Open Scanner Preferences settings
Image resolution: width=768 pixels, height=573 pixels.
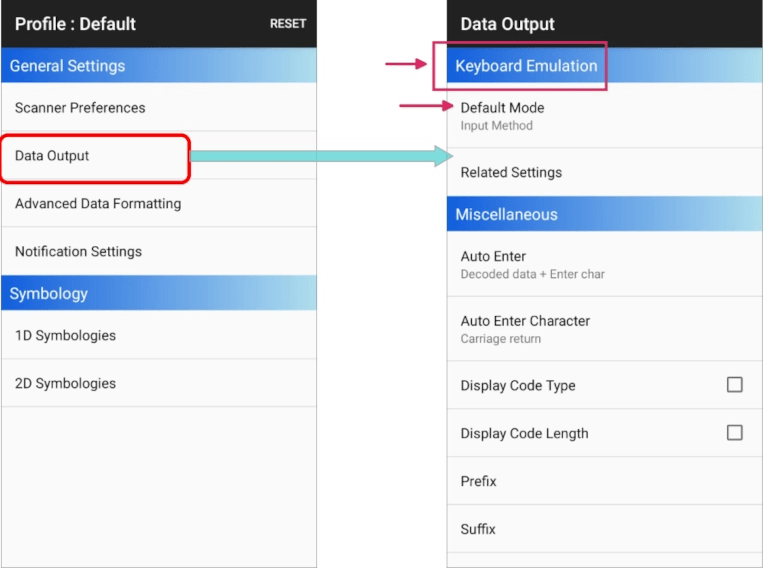pos(80,108)
